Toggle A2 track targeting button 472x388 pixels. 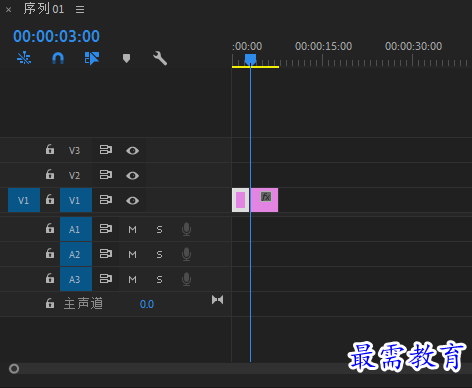click(76, 254)
